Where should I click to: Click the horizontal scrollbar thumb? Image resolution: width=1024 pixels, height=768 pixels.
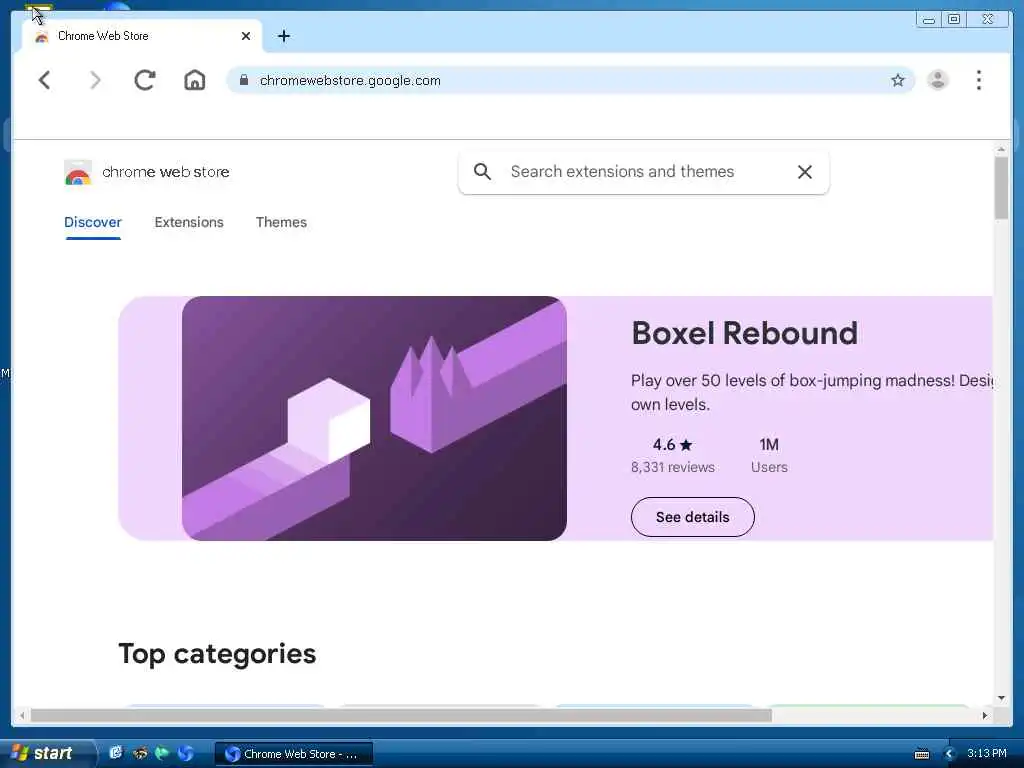tap(401, 716)
